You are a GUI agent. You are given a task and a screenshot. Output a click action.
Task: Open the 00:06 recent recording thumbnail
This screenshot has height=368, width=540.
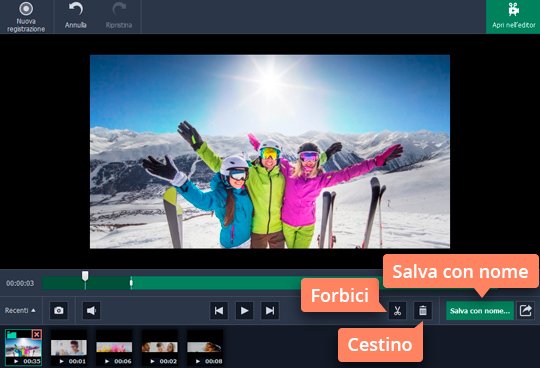(114, 347)
